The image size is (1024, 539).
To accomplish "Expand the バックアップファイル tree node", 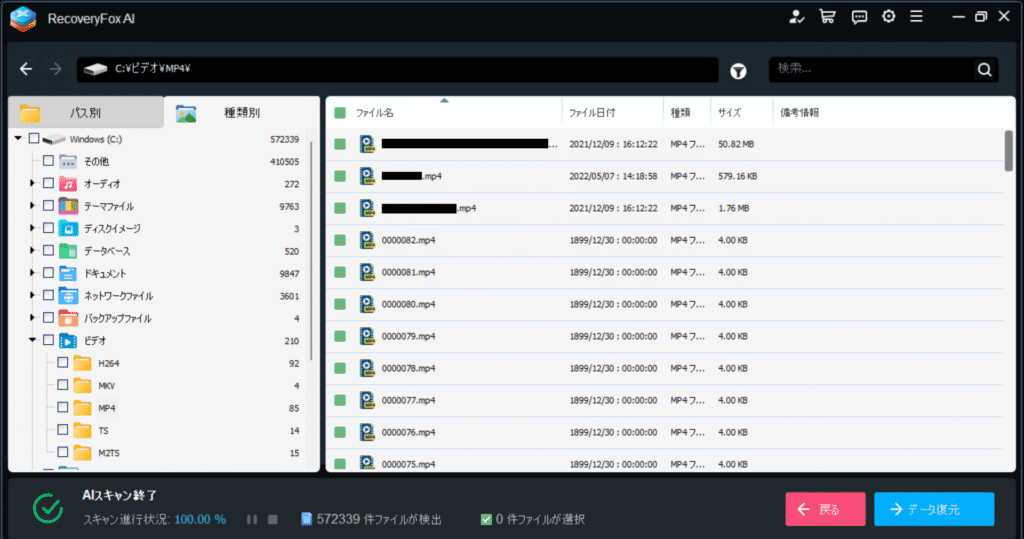I will pos(32,318).
